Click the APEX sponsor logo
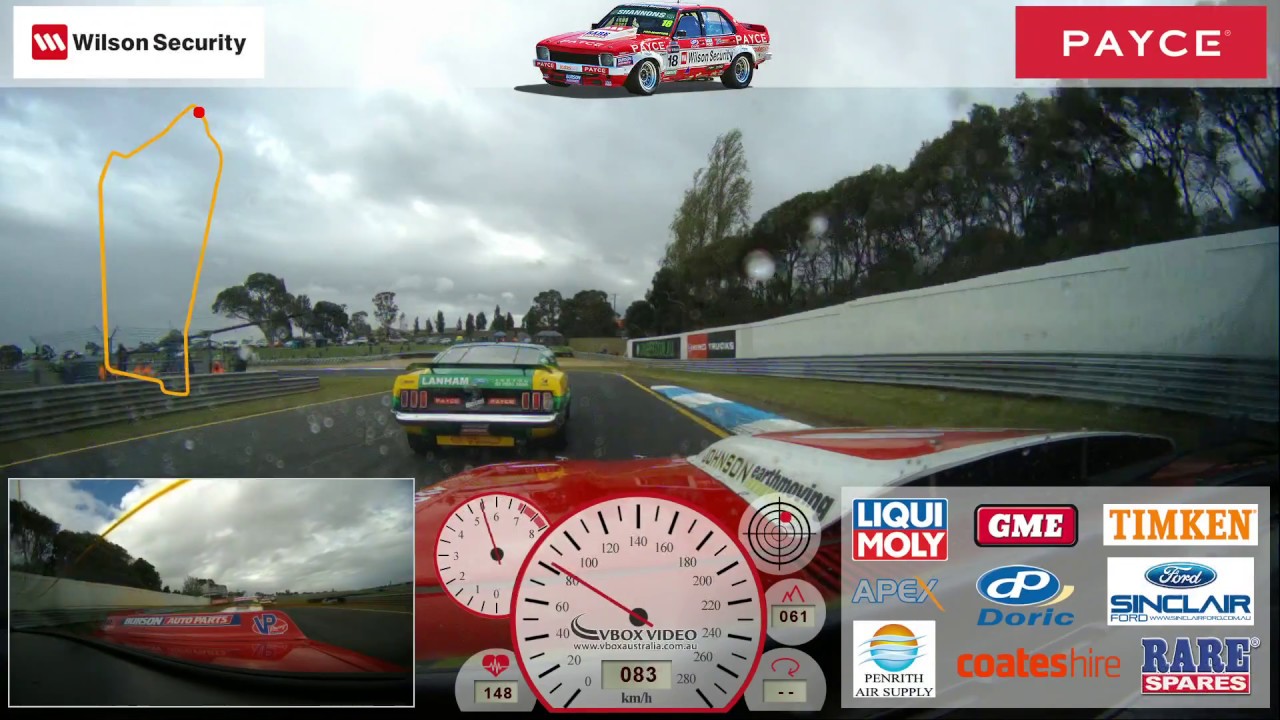The height and width of the screenshot is (720, 1280). [898, 593]
